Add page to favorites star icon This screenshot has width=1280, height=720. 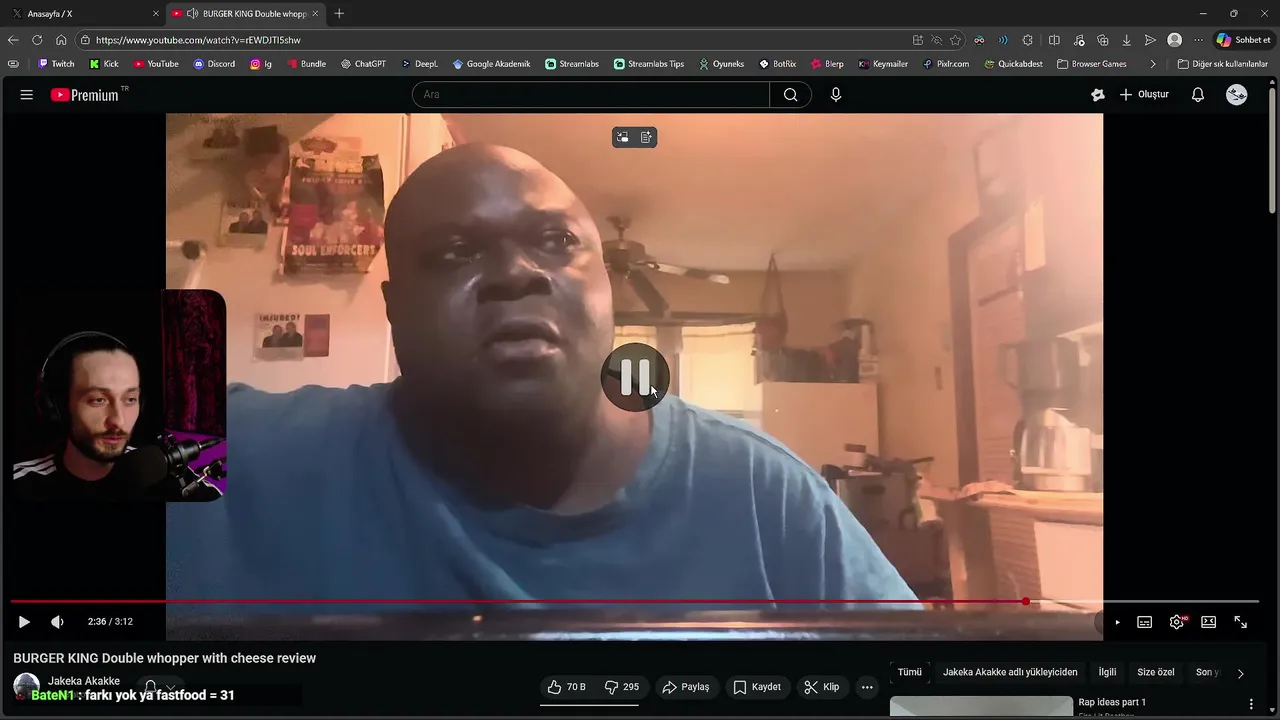point(956,40)
